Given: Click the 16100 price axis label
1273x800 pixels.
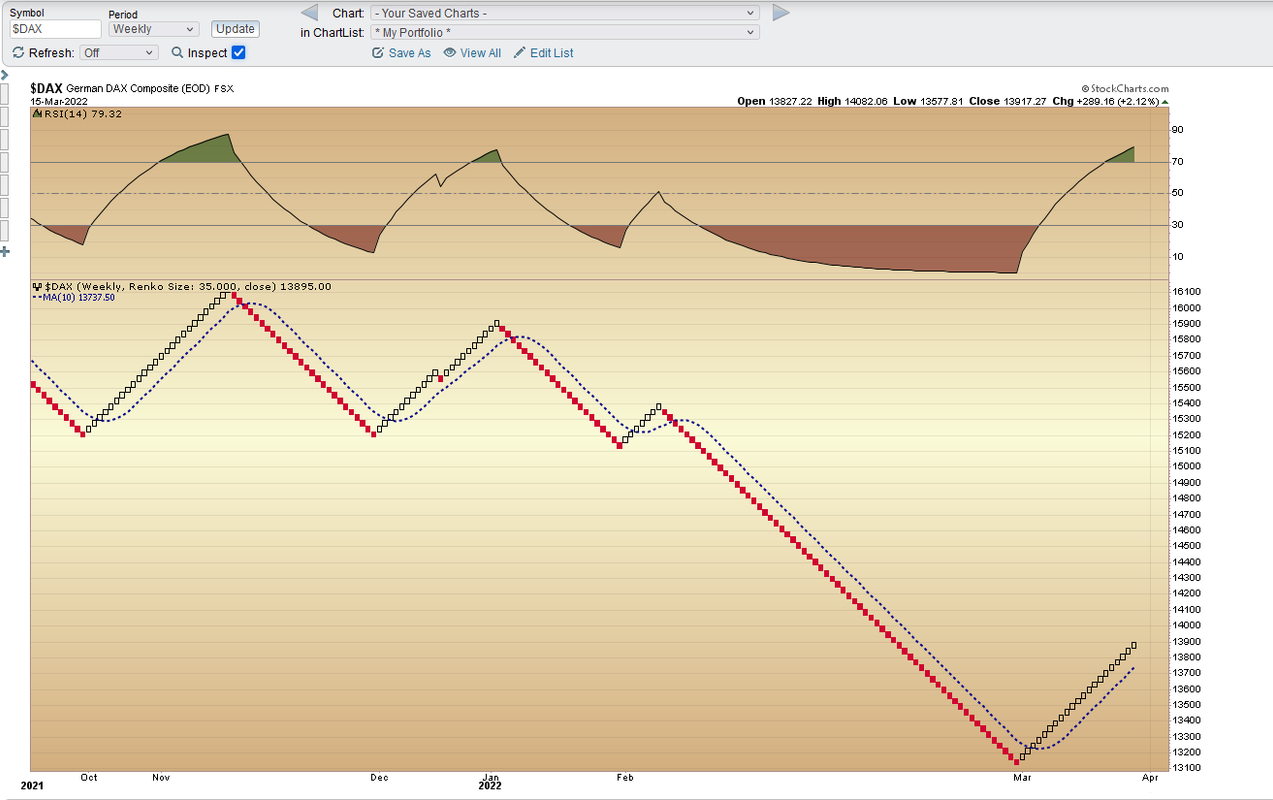Looking at the screenshot, I should pyautogui.click(x=1186, y=292).
